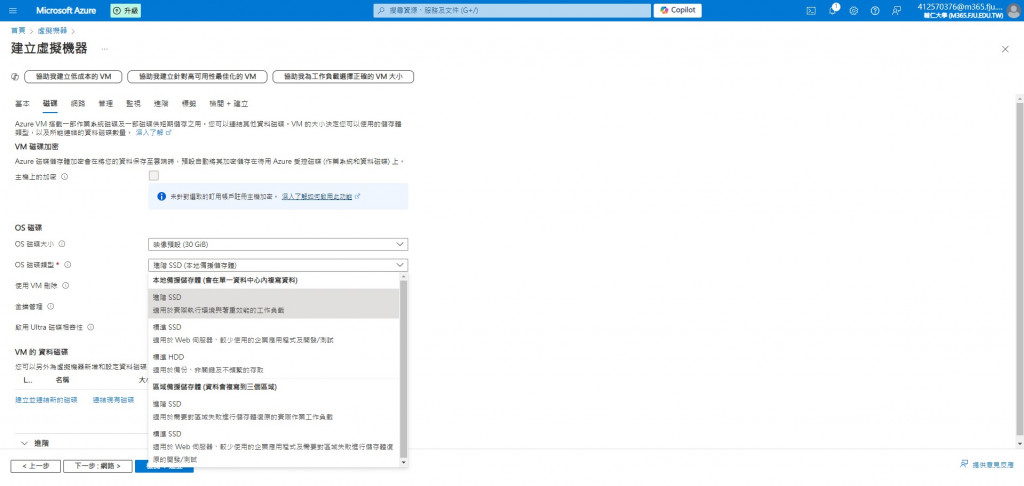Show info tip for 啟用 Ultra 磁碟相容性

point(91,327)
